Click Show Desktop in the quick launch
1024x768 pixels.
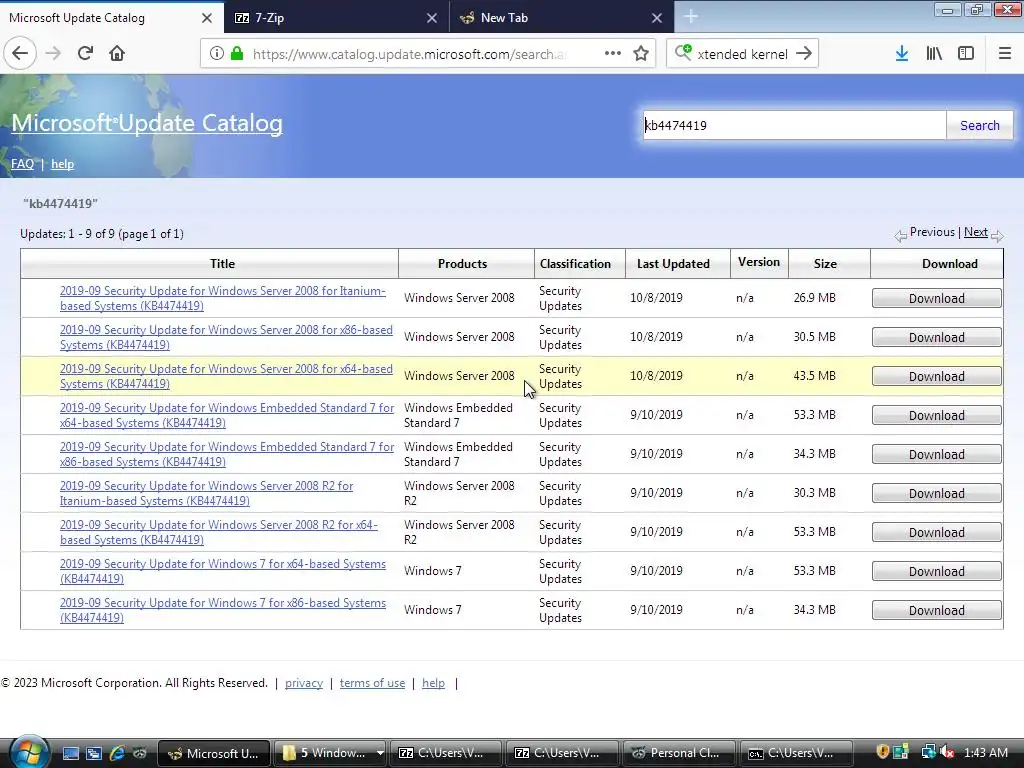pos(71,753)
